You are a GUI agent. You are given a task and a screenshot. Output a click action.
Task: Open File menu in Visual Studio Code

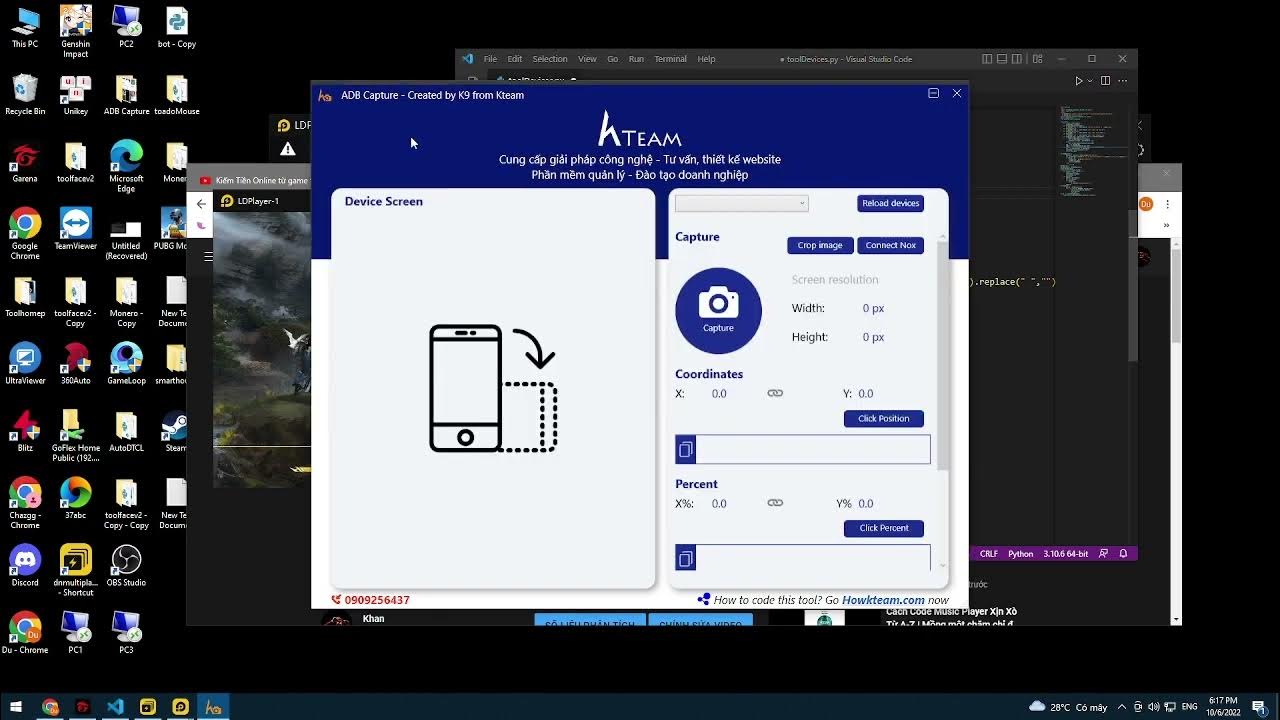pyautogui.click(x=490, y=59)
